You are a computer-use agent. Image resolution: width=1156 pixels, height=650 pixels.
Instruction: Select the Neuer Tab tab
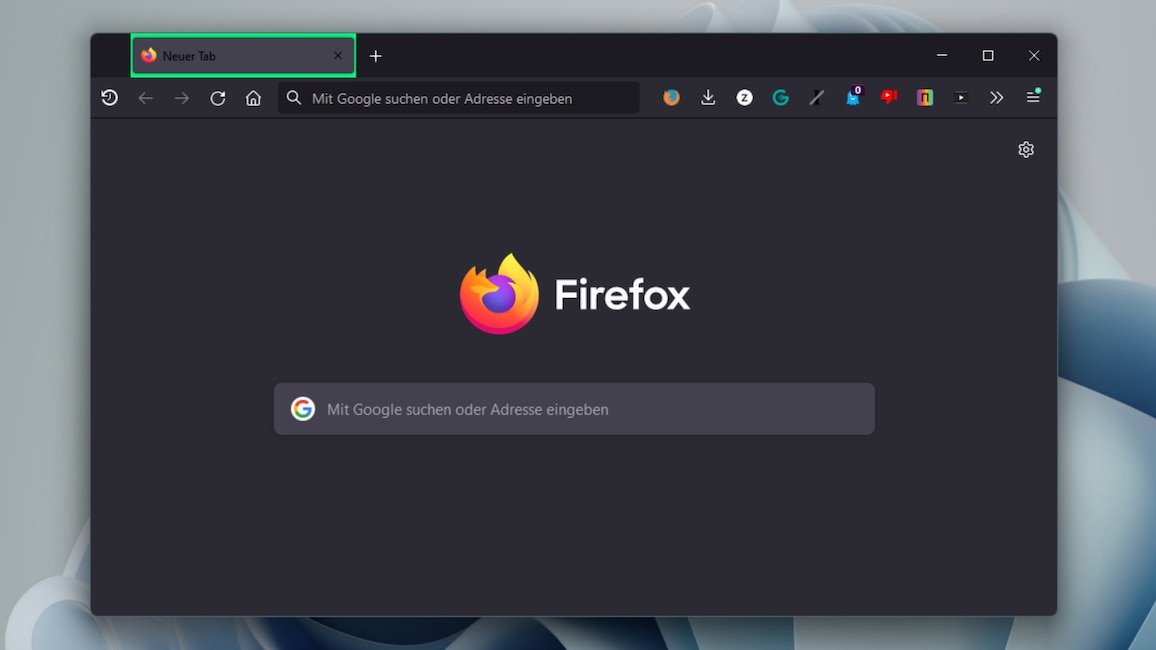pos(243,56)
